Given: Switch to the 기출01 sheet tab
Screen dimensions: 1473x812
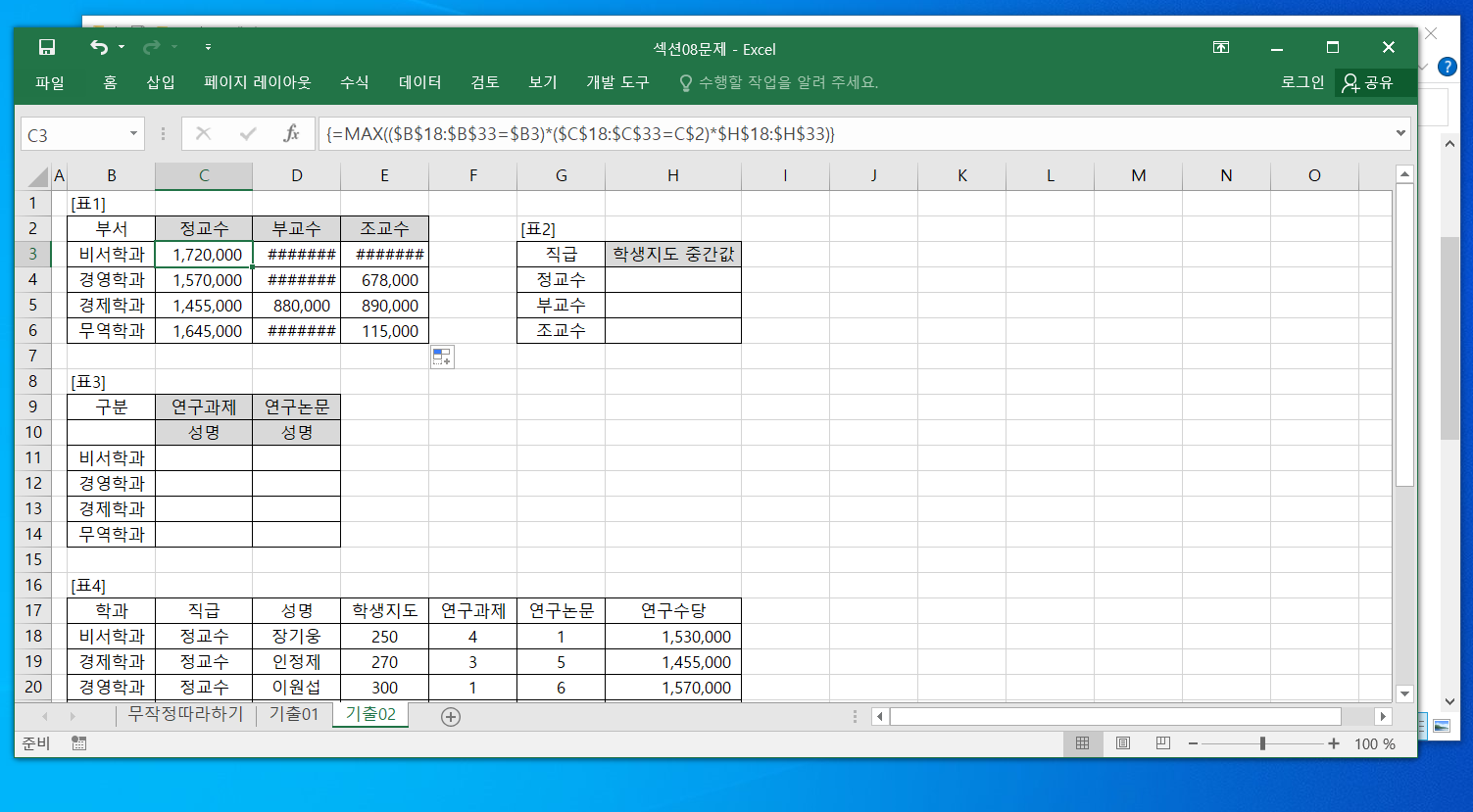Looking at the screenshot, I should [x=294, y=714].
